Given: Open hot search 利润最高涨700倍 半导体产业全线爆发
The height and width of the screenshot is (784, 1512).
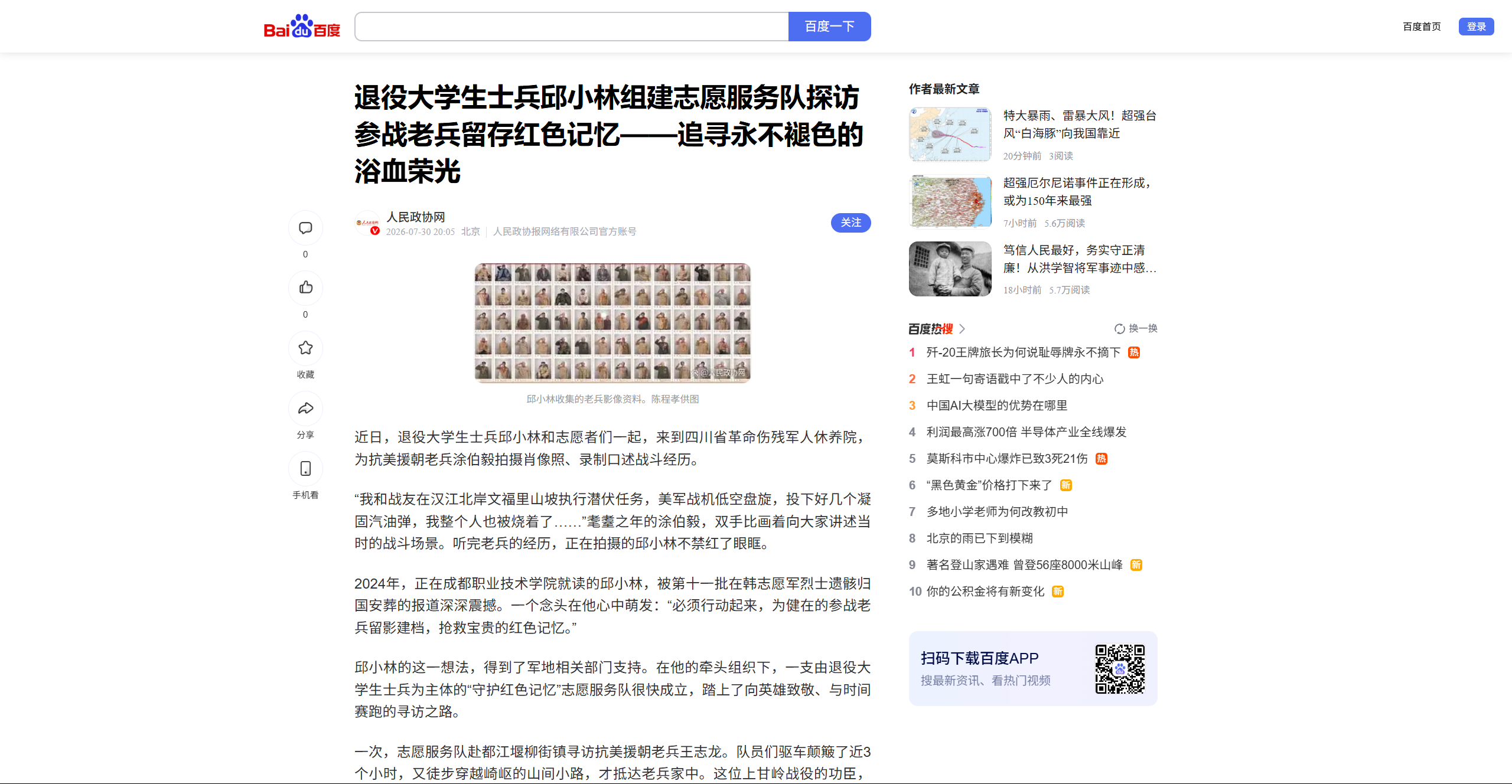Looking at the screenshot, I should point(1027,432).
